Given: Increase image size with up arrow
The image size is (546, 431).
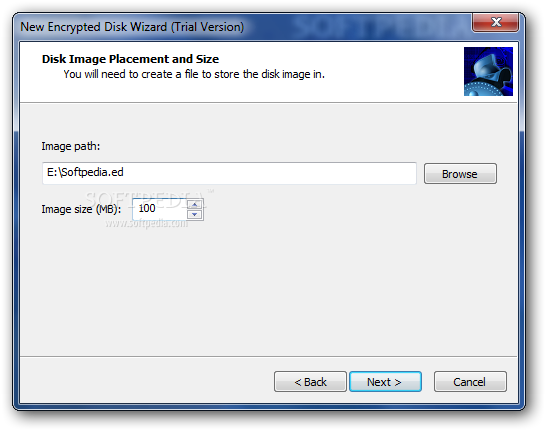Looking at the screenshot, I should [x=195, y=204].
